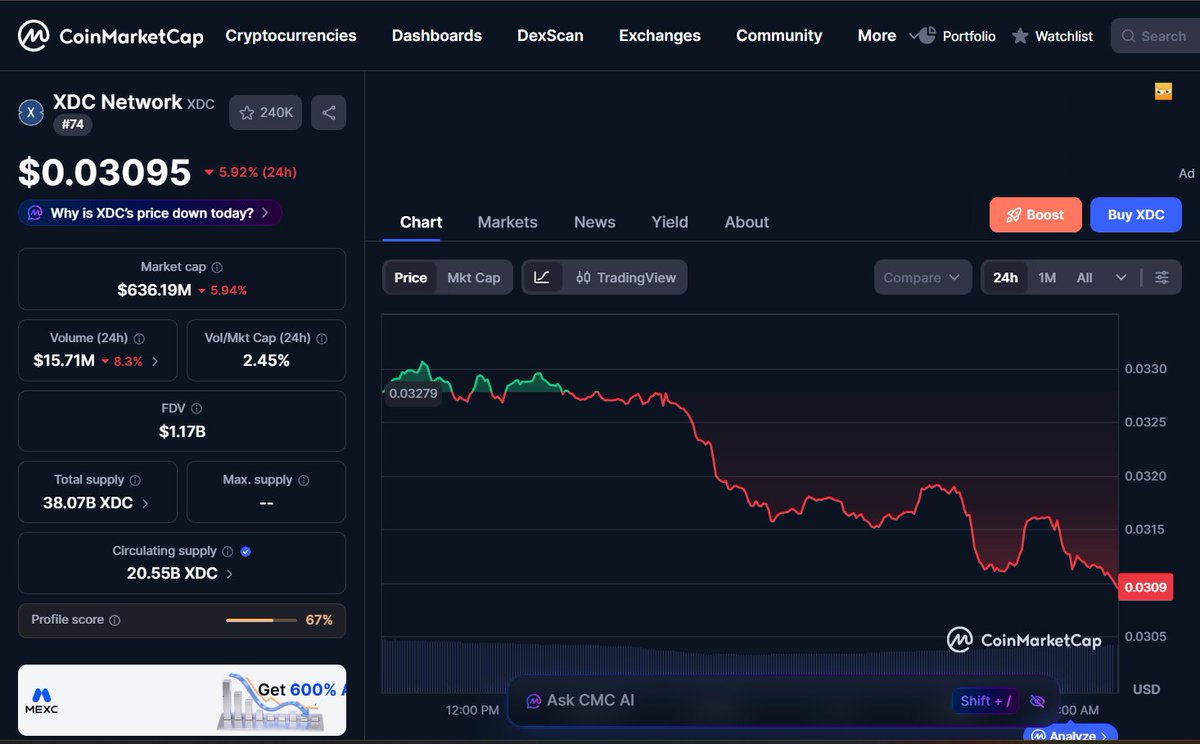Open the Exchanges menu
Viewport: 1200px width, 744px height.
tap(660, 35)
